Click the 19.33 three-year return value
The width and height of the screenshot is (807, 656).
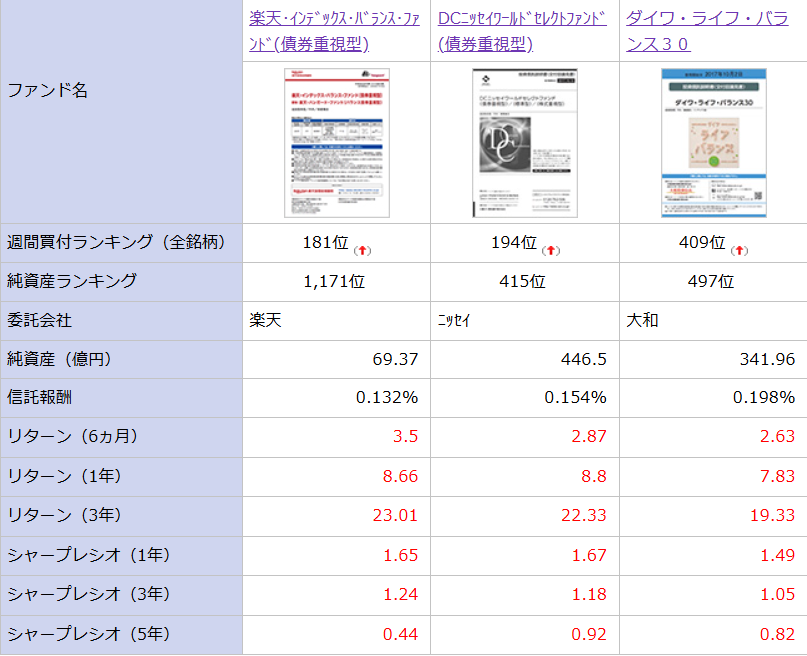tap(773, 516)
